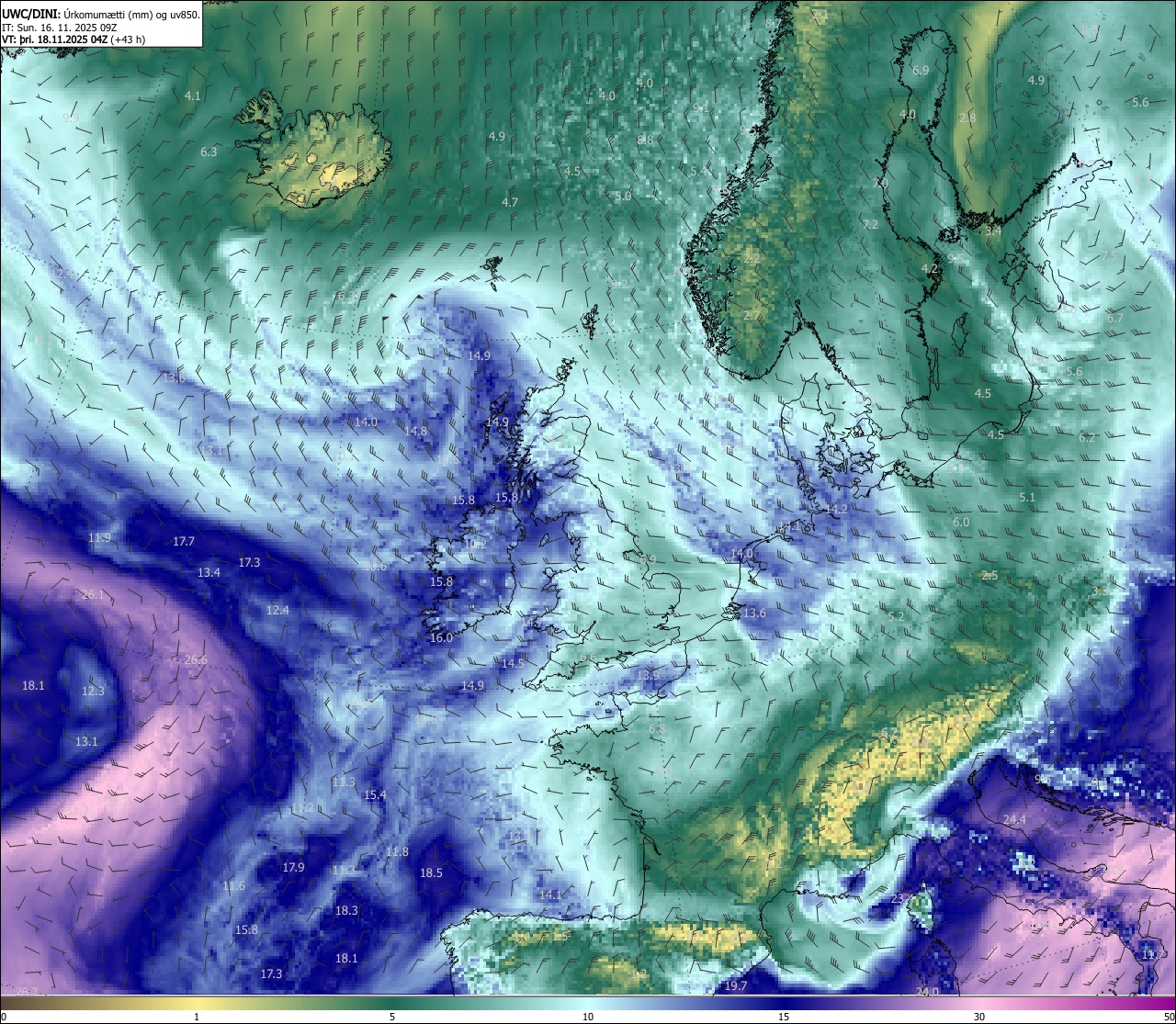Click the 12.4 map value
The image size is (1176, 1024).
point(277,611)
